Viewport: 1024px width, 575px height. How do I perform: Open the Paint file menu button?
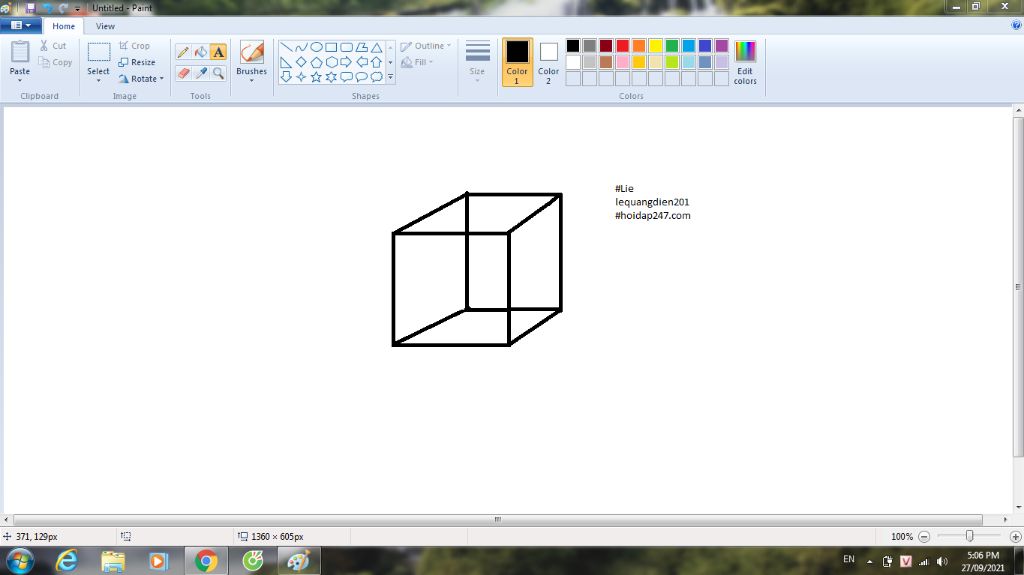[21, 25]
